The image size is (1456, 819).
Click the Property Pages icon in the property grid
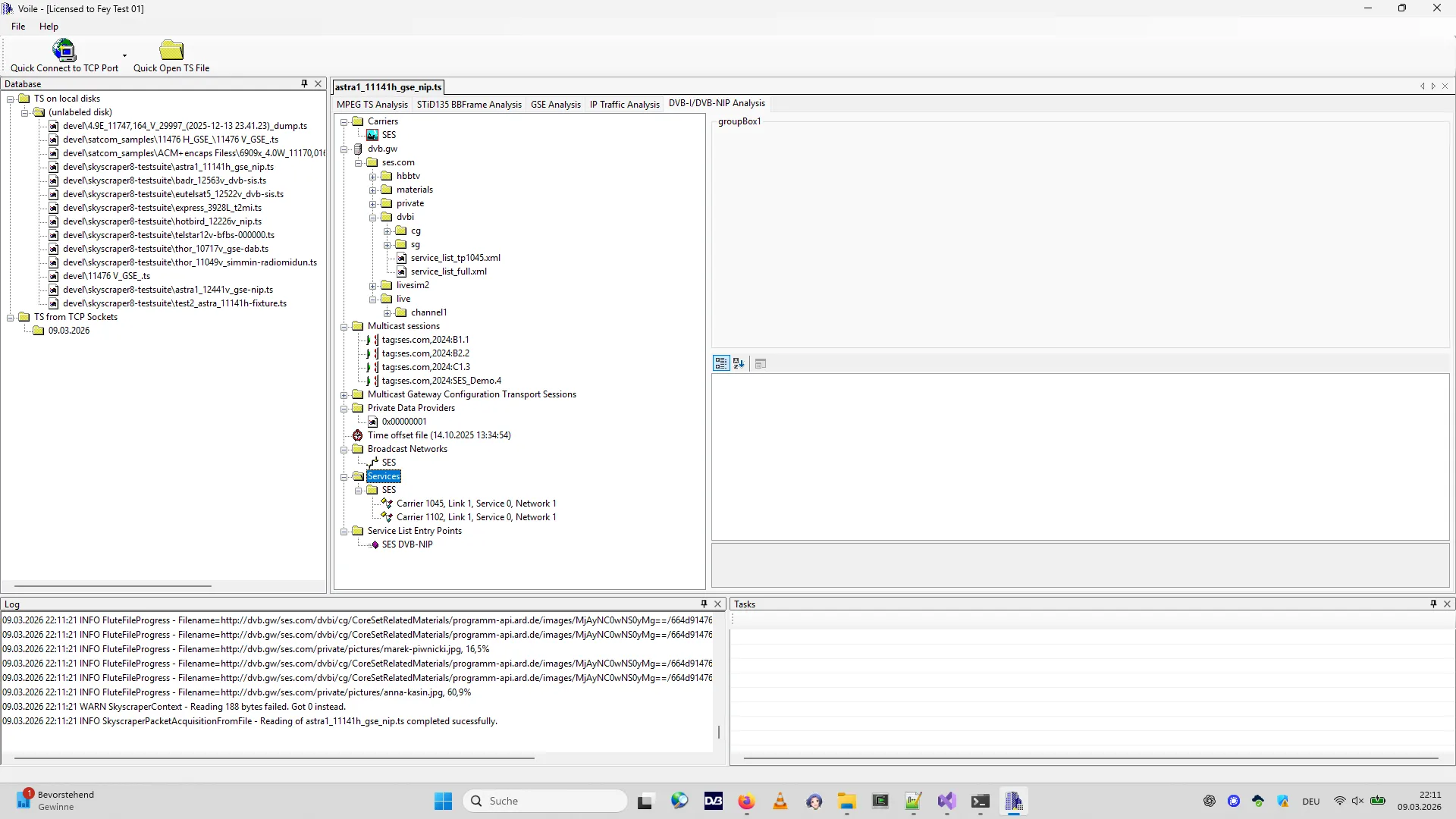click(x=761, y=364)
